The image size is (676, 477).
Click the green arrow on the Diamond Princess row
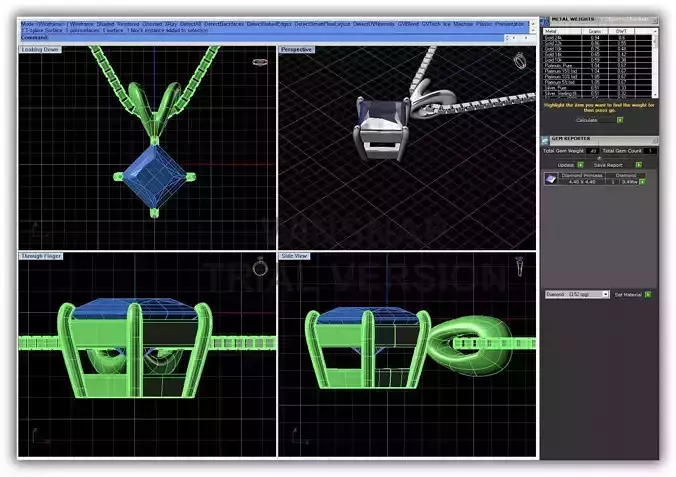point(642,182)
